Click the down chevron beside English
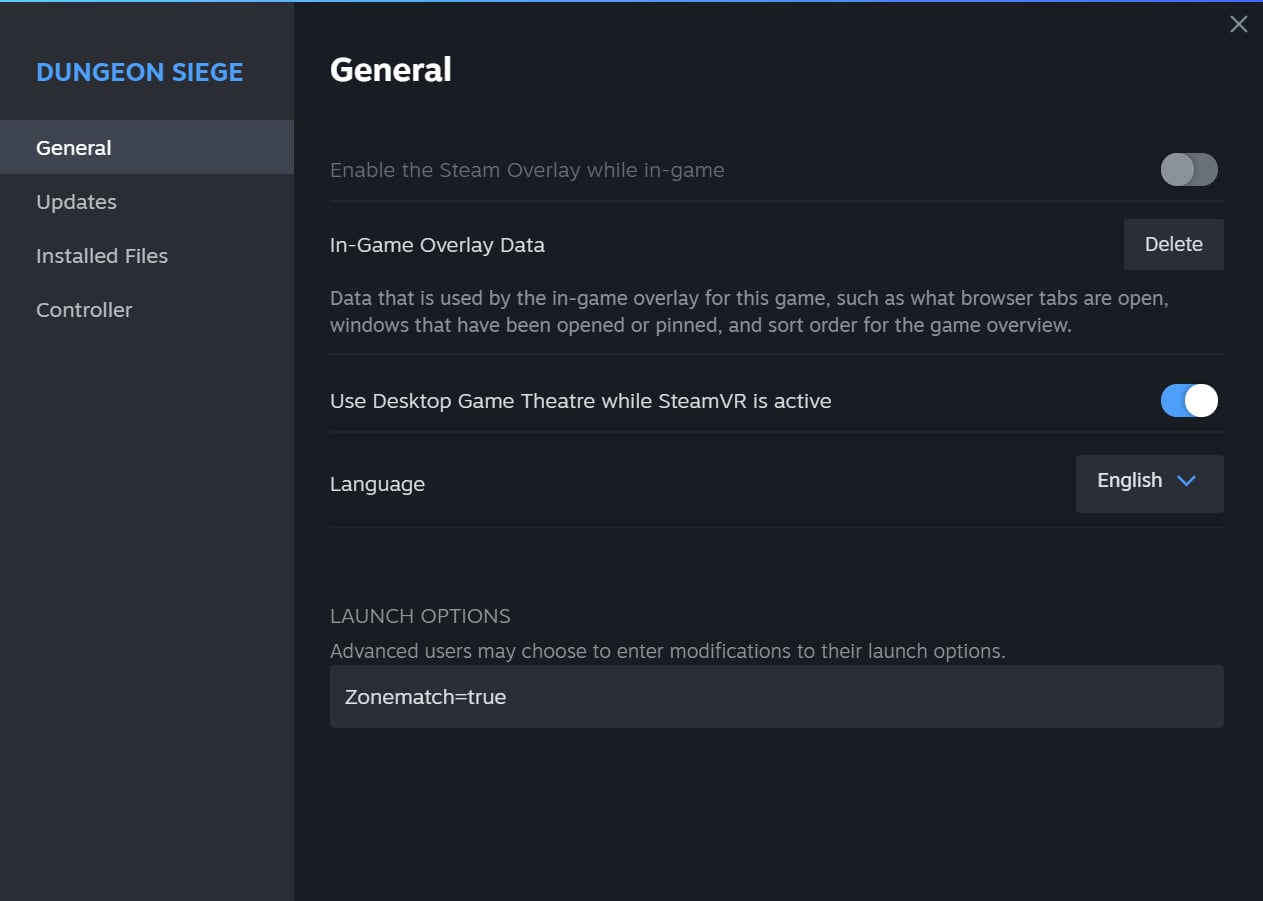 click(1186, 481)
